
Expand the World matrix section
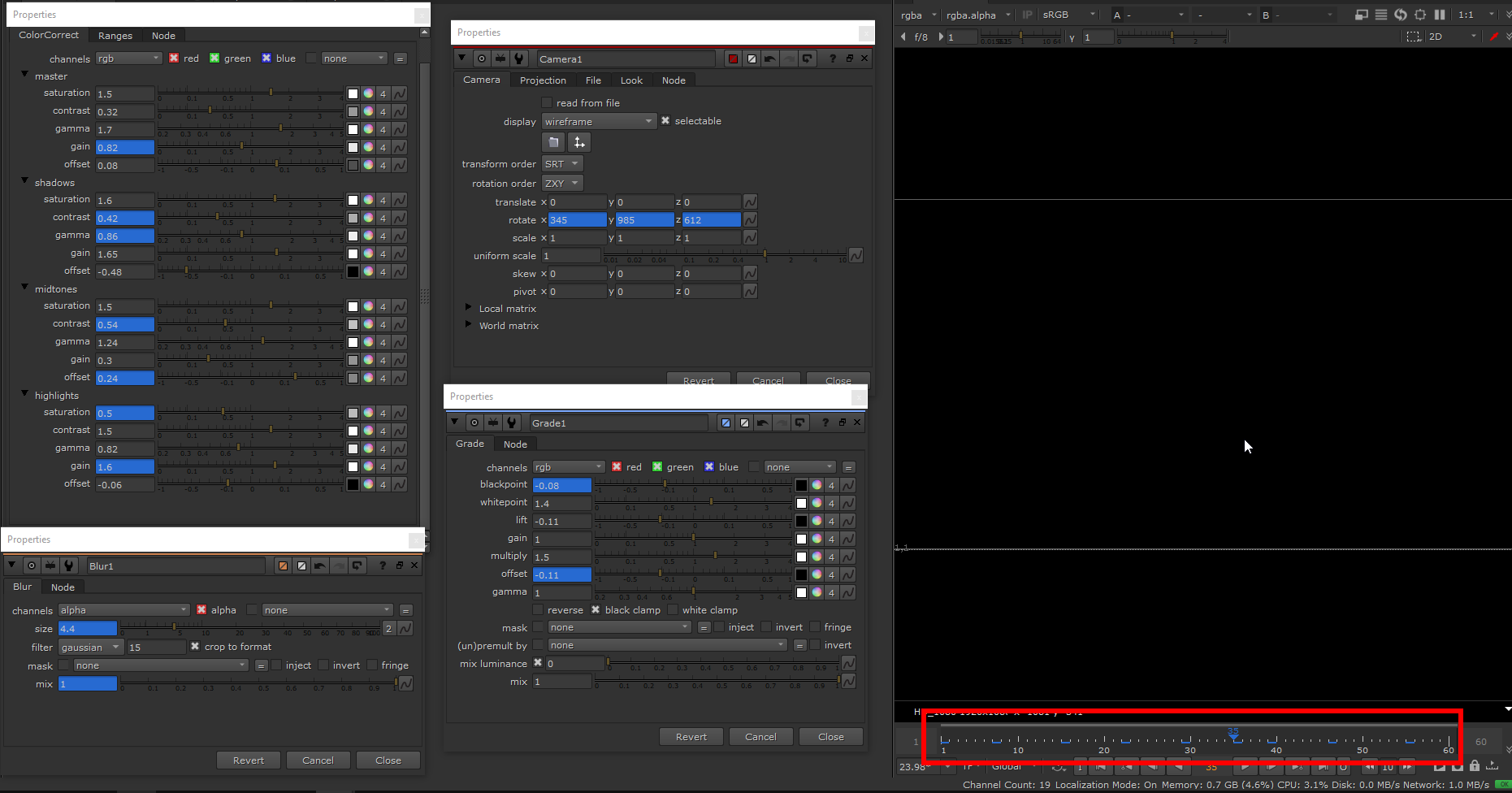pyautogui.click(x=468, y=325)
